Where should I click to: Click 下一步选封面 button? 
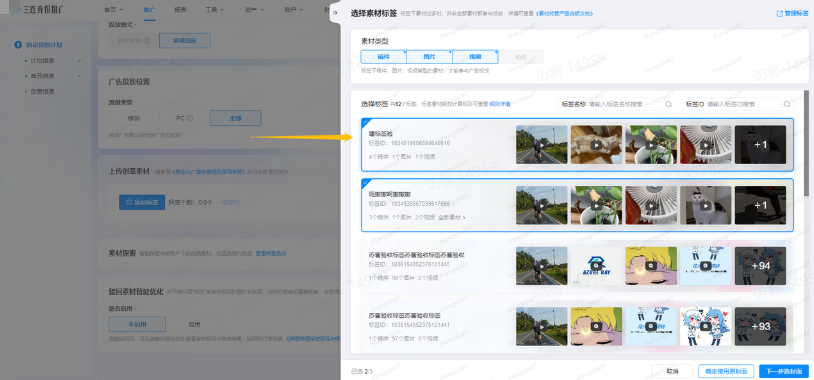784,371
